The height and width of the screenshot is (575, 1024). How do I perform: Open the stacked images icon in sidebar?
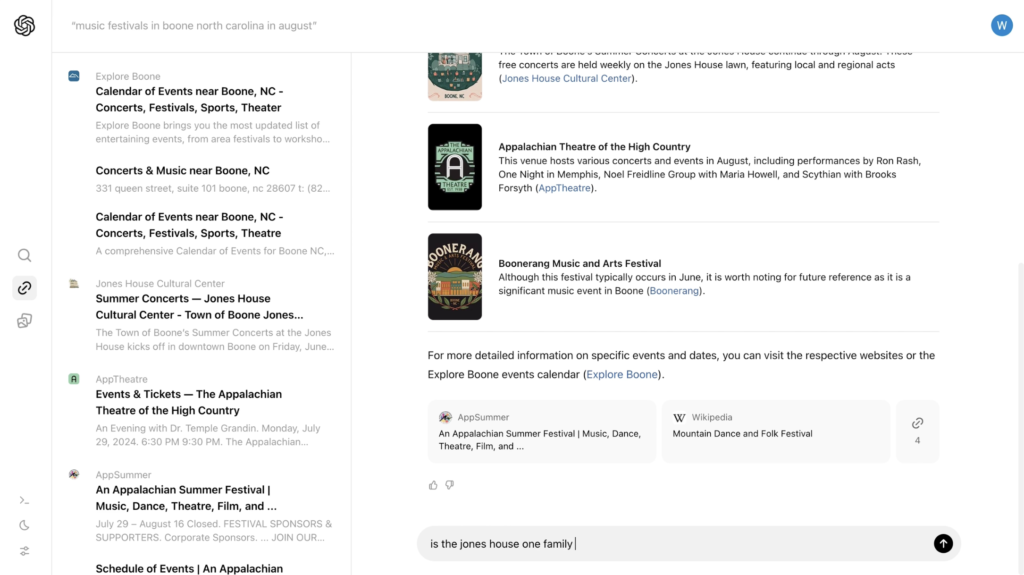(24, 320)
